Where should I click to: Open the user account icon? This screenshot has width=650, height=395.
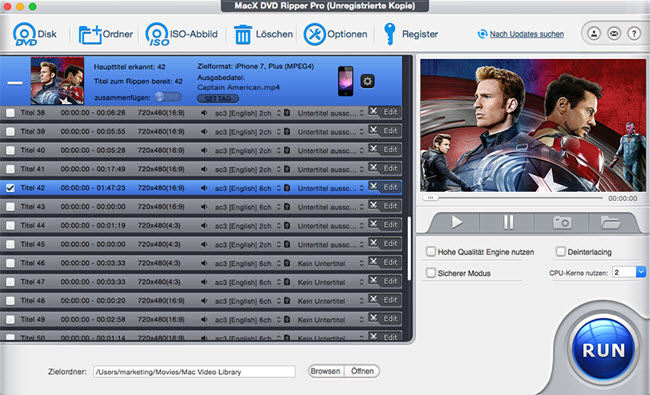click(594, 34)
